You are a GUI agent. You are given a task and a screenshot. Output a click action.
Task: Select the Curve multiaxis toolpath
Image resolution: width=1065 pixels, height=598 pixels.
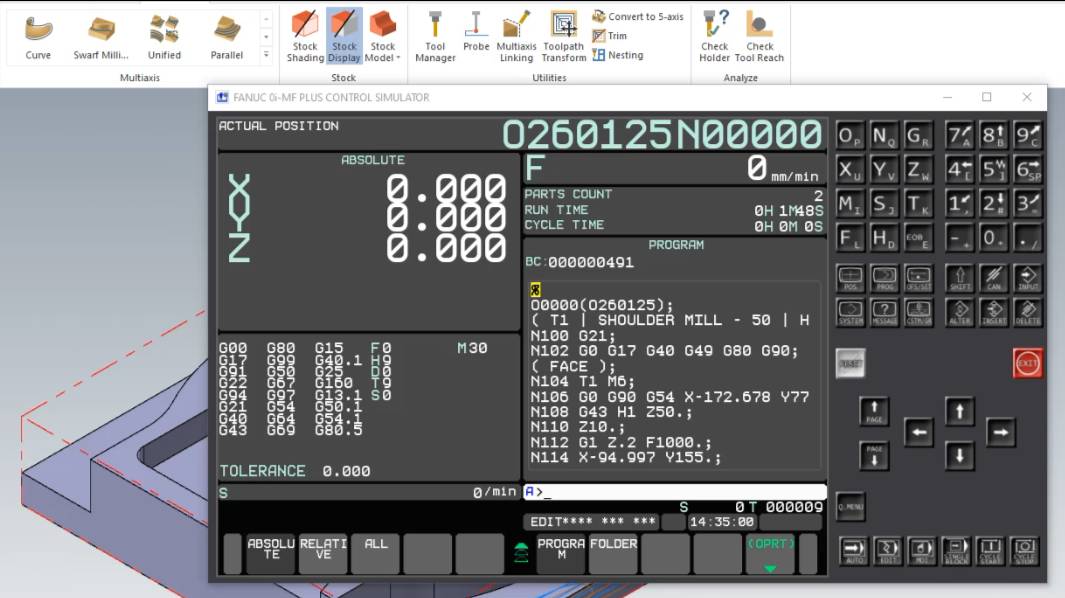pos(38,38)
